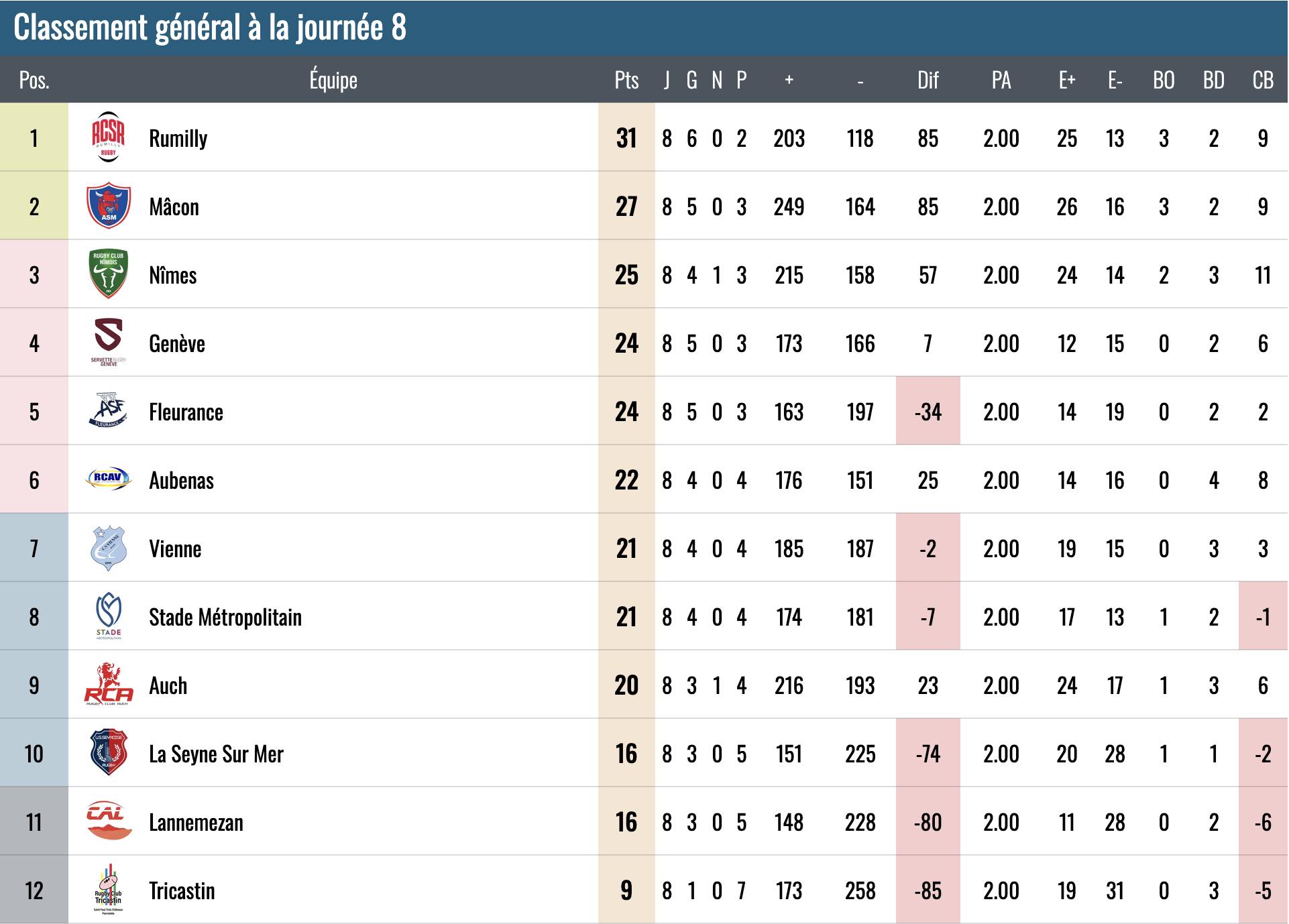This screenshot has width=1289, height=924.
Task: Click the Fleurance ASF club logo
Action: (108, 410)
